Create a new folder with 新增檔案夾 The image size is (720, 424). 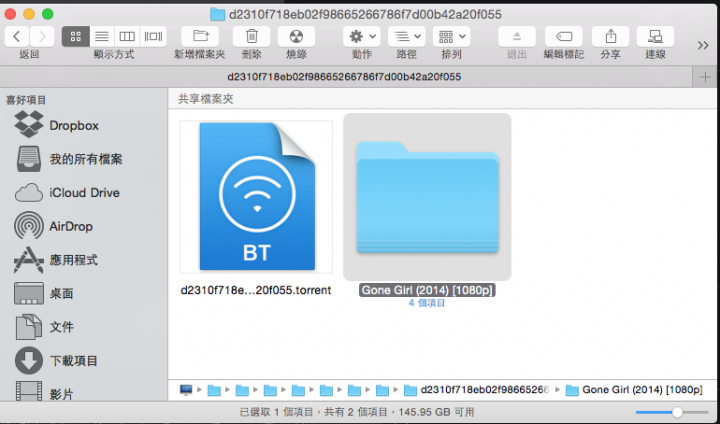point(200,36)
